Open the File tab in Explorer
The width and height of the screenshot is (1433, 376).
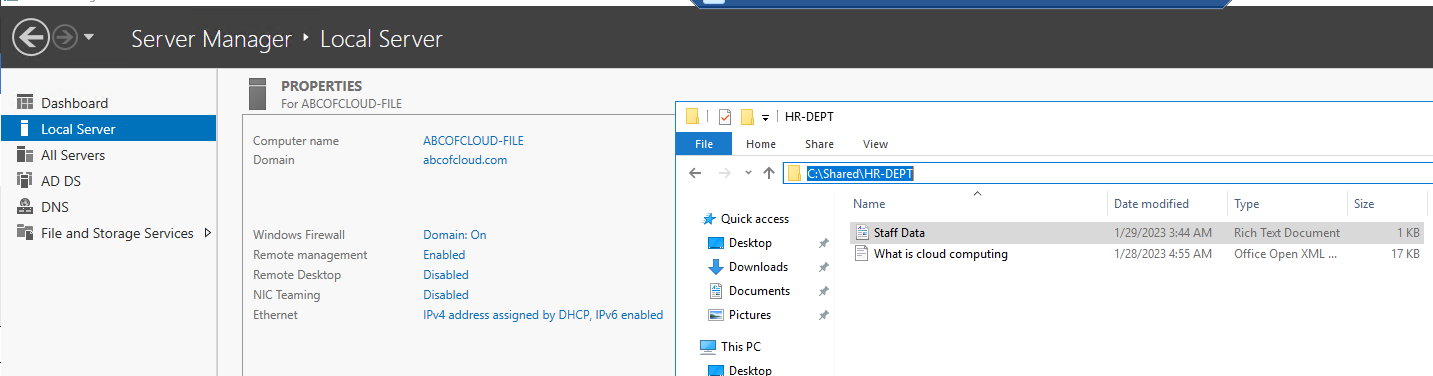point(704,144)
